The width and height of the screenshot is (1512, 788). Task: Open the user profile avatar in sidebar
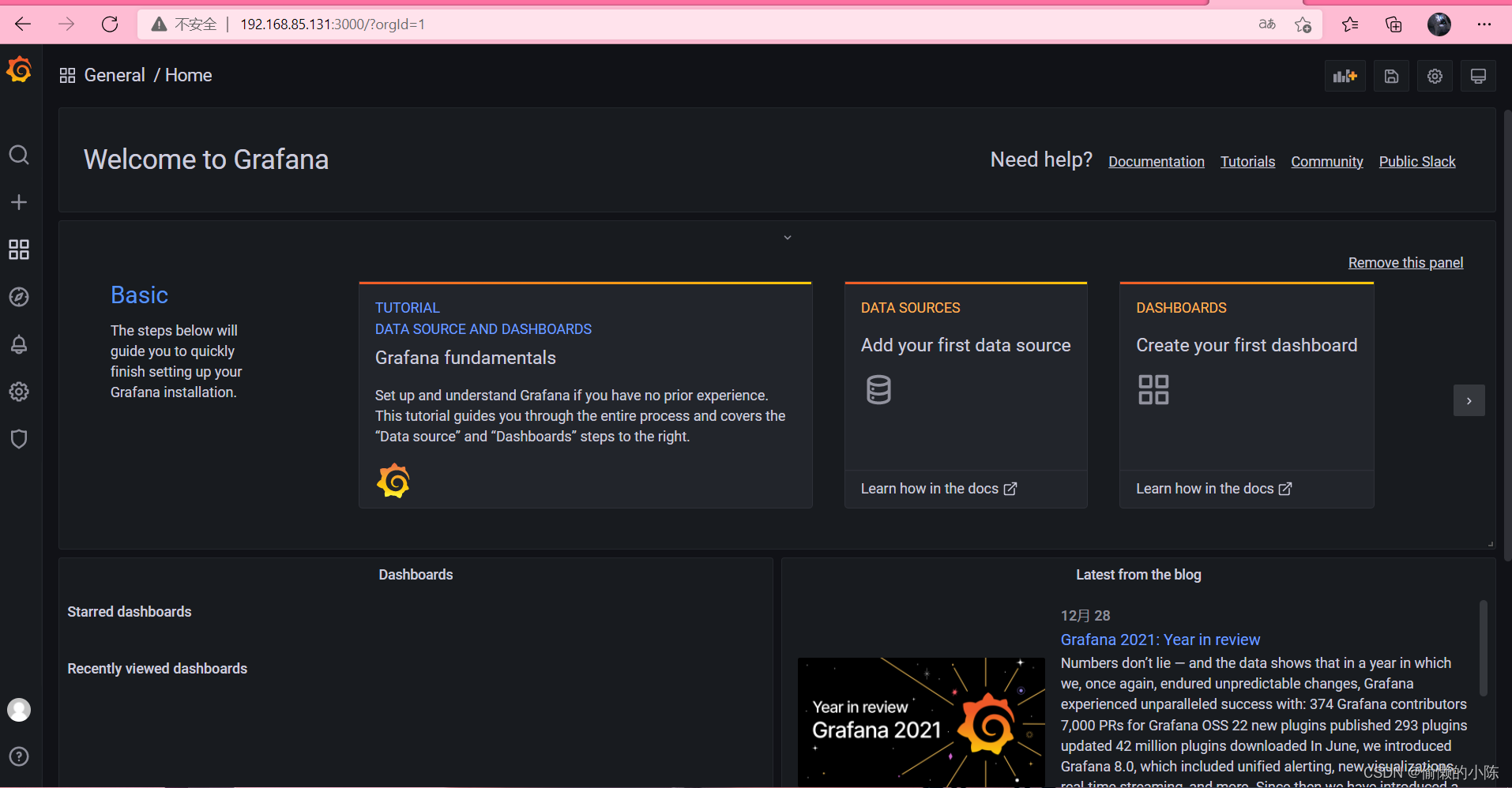click(19, 710)
